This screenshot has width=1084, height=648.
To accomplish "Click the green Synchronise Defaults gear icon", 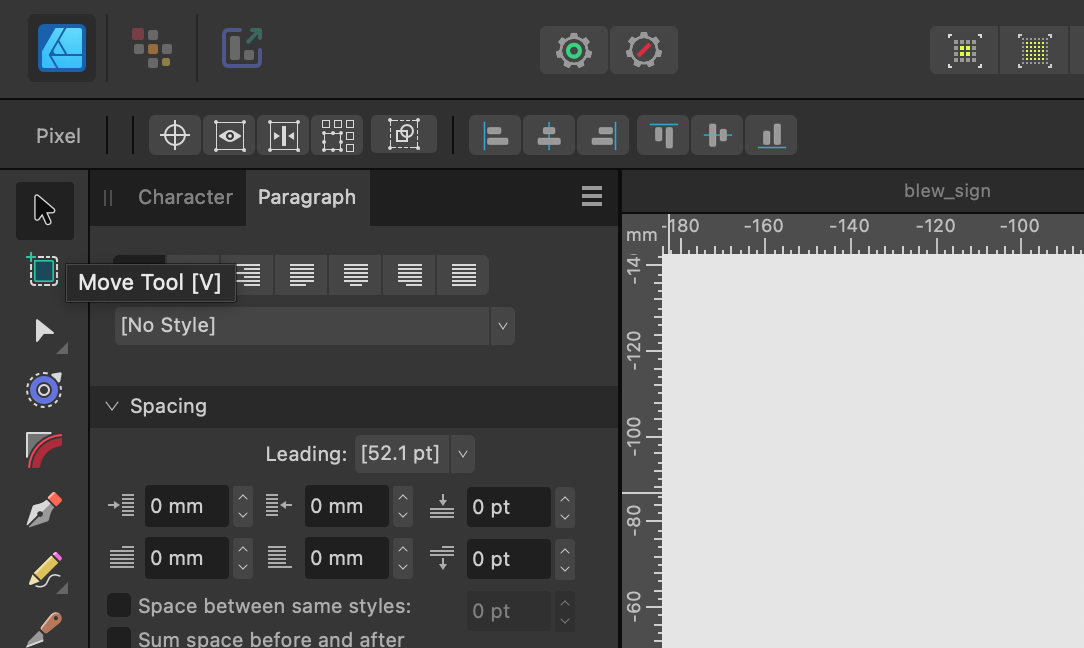I will click(574, 49).
